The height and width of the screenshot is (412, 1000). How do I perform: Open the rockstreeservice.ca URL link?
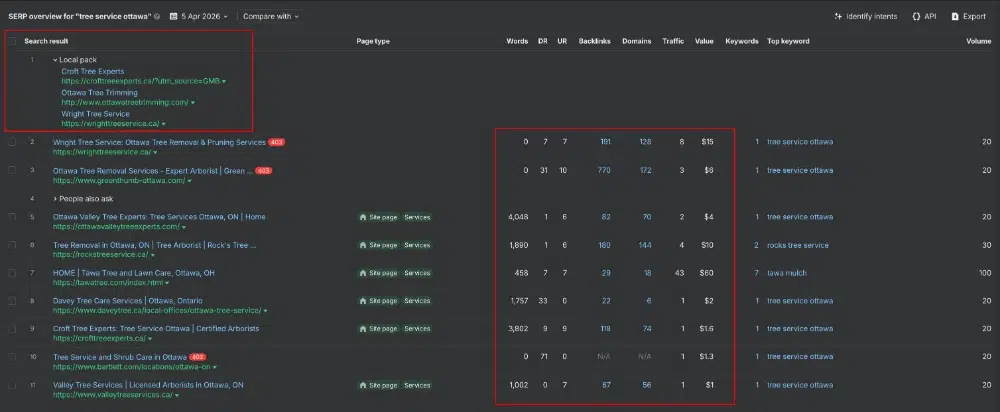pos(100,255)
